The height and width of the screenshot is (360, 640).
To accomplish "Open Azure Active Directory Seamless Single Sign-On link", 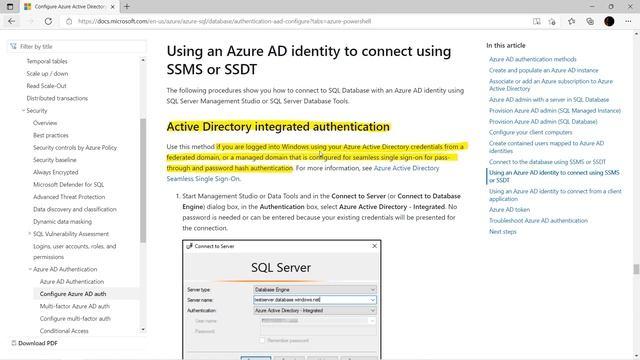I will tap(303, 173).
